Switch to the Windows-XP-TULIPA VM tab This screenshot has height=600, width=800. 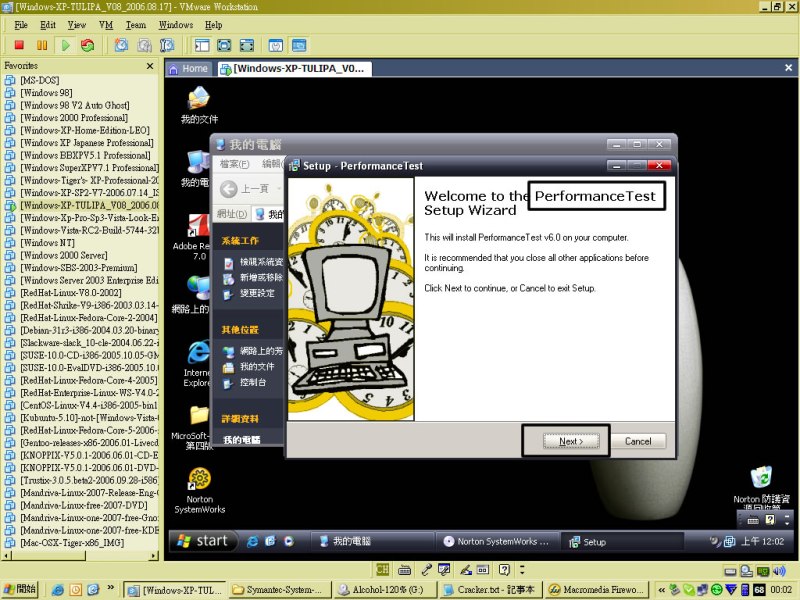click(x=293, y=69)
